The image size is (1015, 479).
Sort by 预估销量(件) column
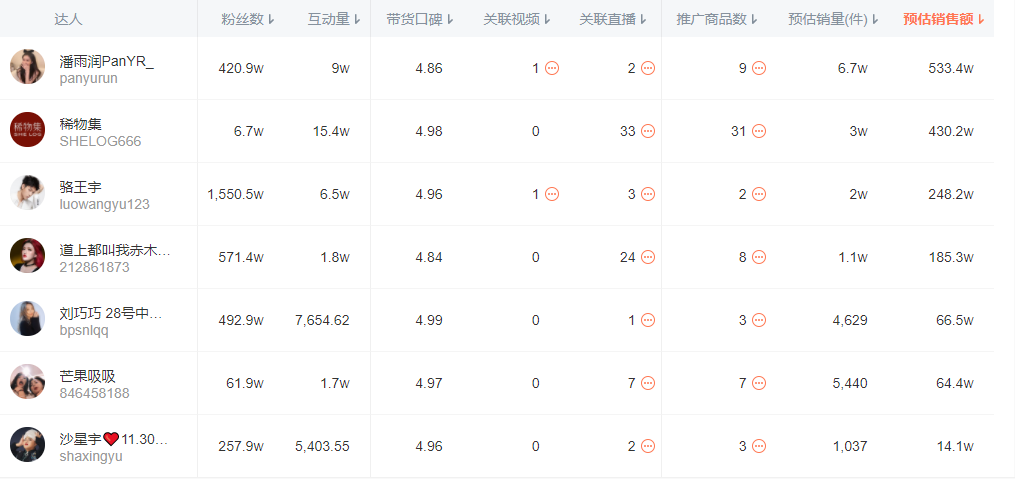pos(833,19)
